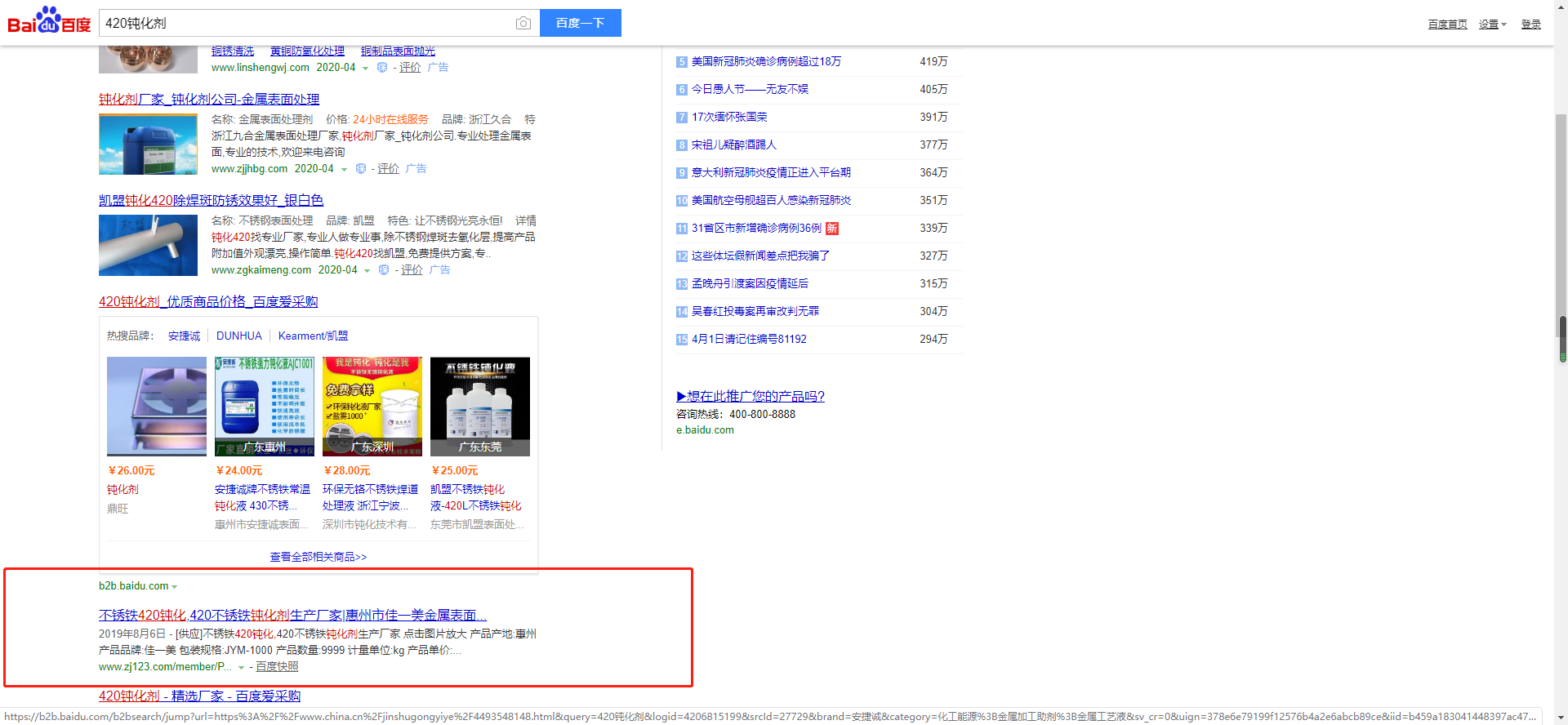Click the 百度一下 search button
Image resolution: width=1568 pixels, height=725 pixels.
pos(581,23)
